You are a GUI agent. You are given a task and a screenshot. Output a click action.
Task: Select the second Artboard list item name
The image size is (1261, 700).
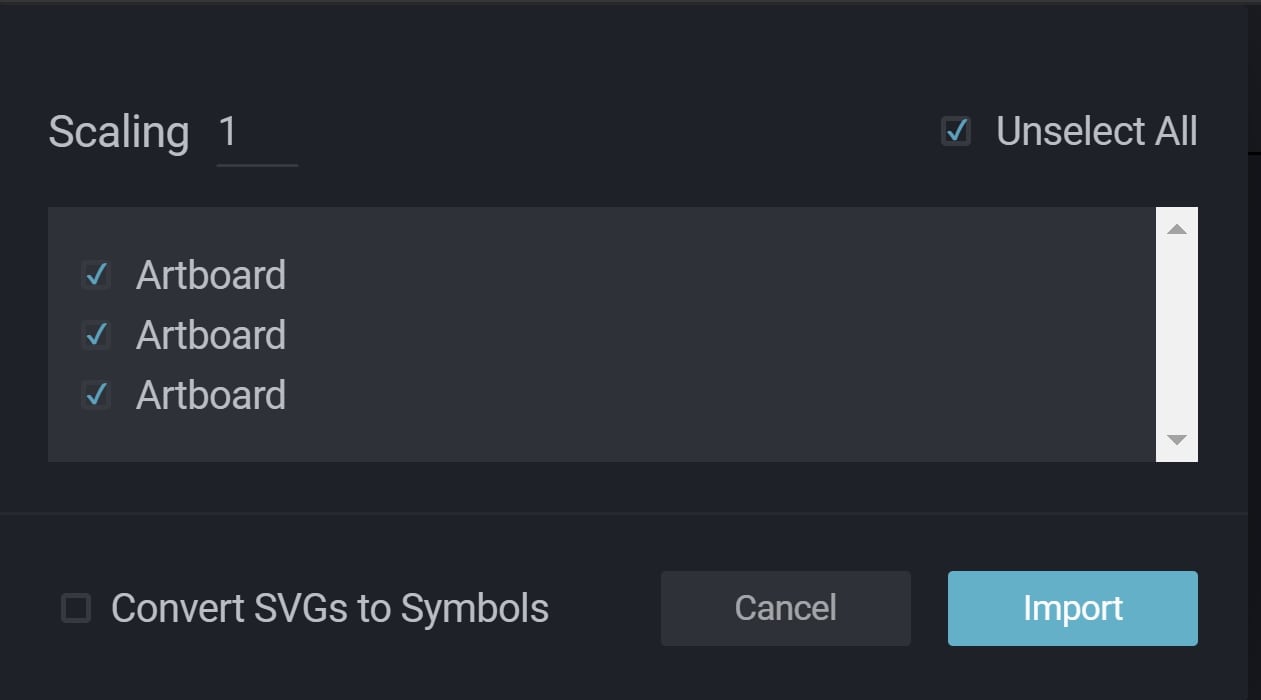211,335
